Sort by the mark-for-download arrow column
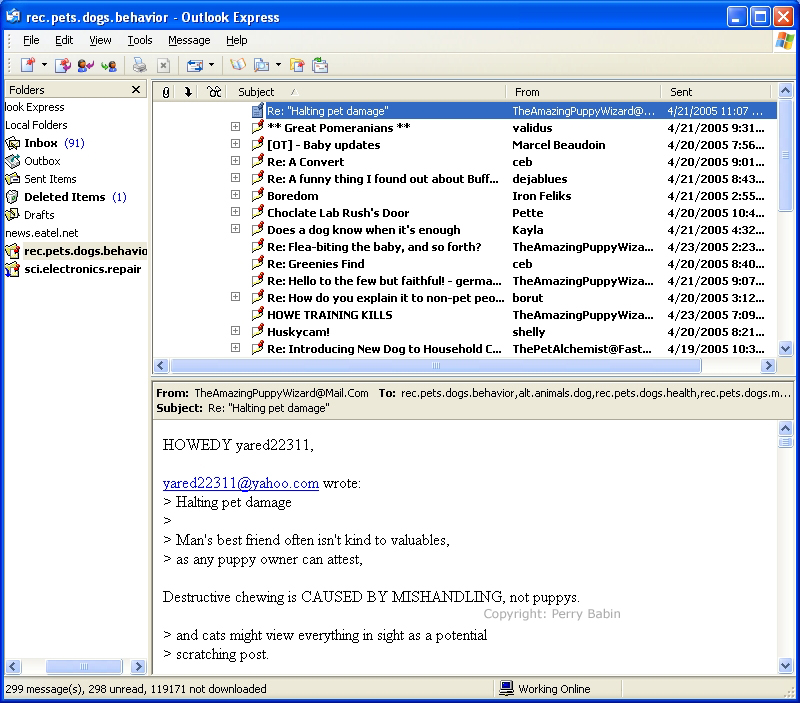 188,92
